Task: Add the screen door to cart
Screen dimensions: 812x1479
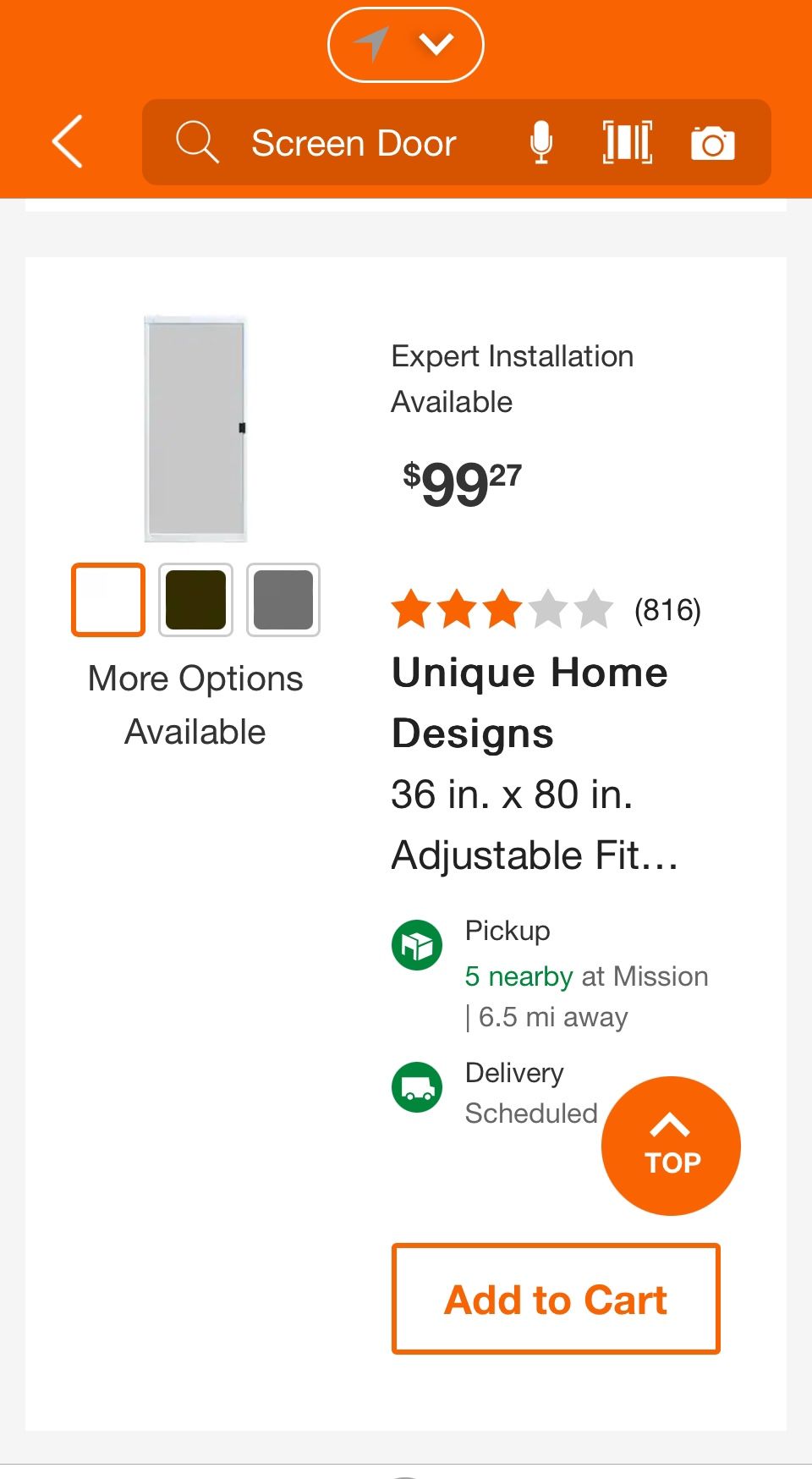Action: coord(556,1299)
